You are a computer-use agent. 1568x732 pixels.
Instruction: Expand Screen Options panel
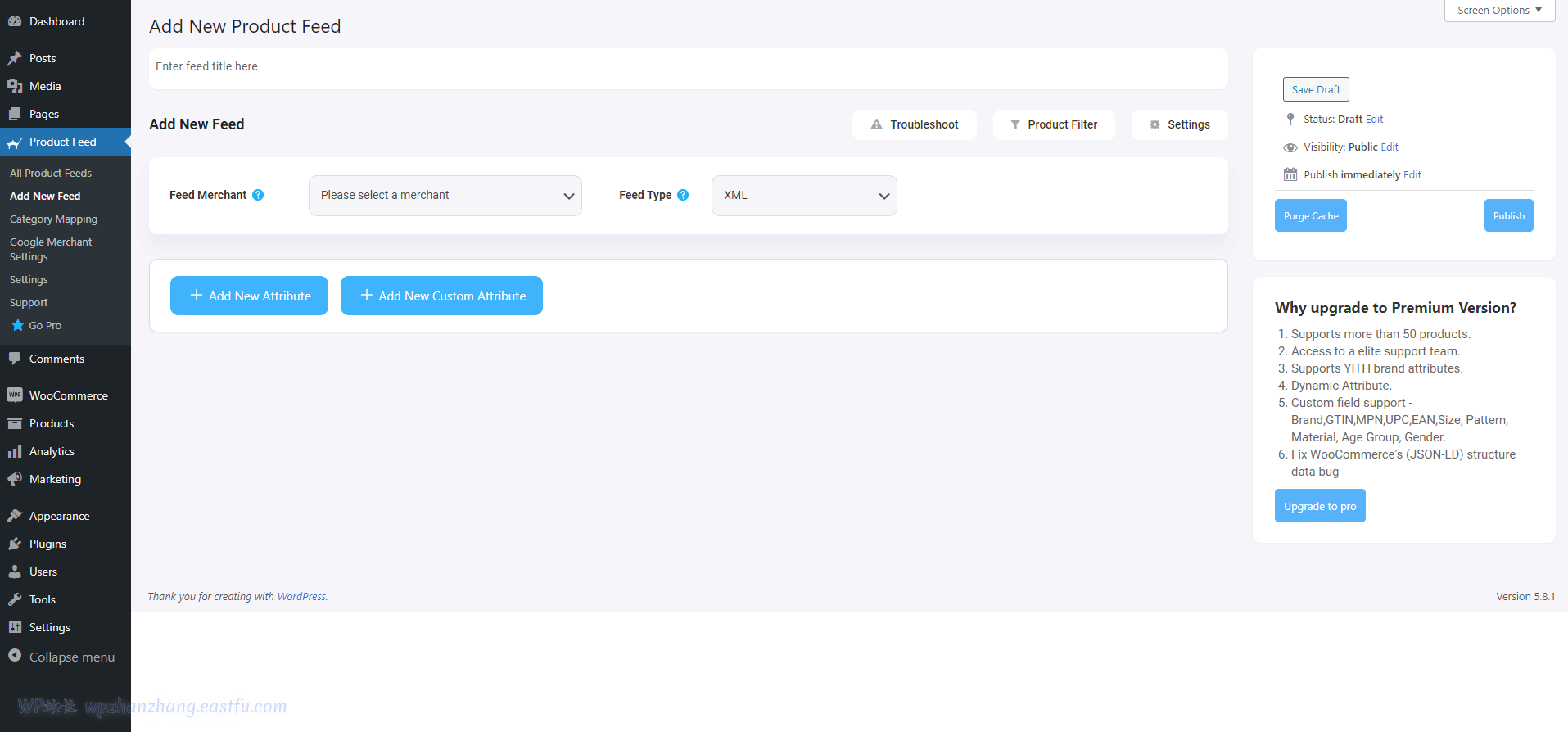click(x=1499, y=11)
